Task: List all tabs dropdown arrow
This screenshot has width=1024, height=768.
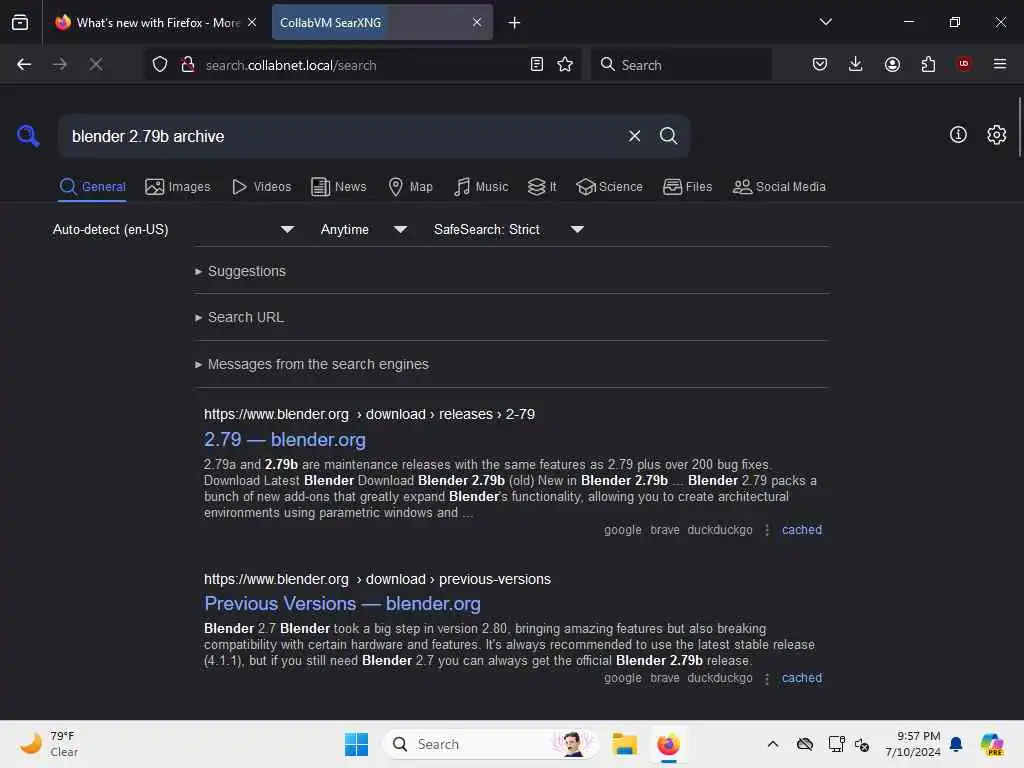Action: pos(825,22)
